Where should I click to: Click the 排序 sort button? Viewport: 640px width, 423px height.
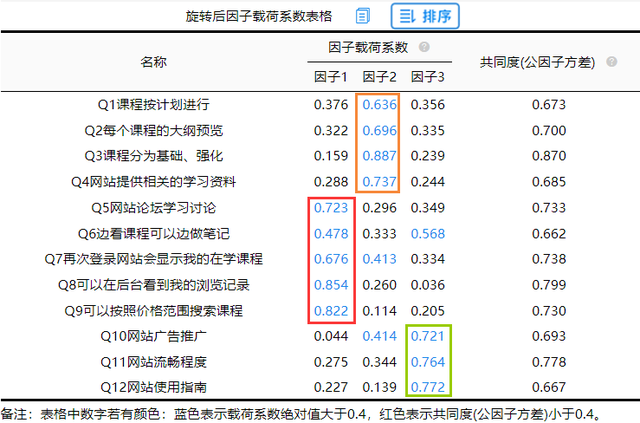tap(425, 16)
